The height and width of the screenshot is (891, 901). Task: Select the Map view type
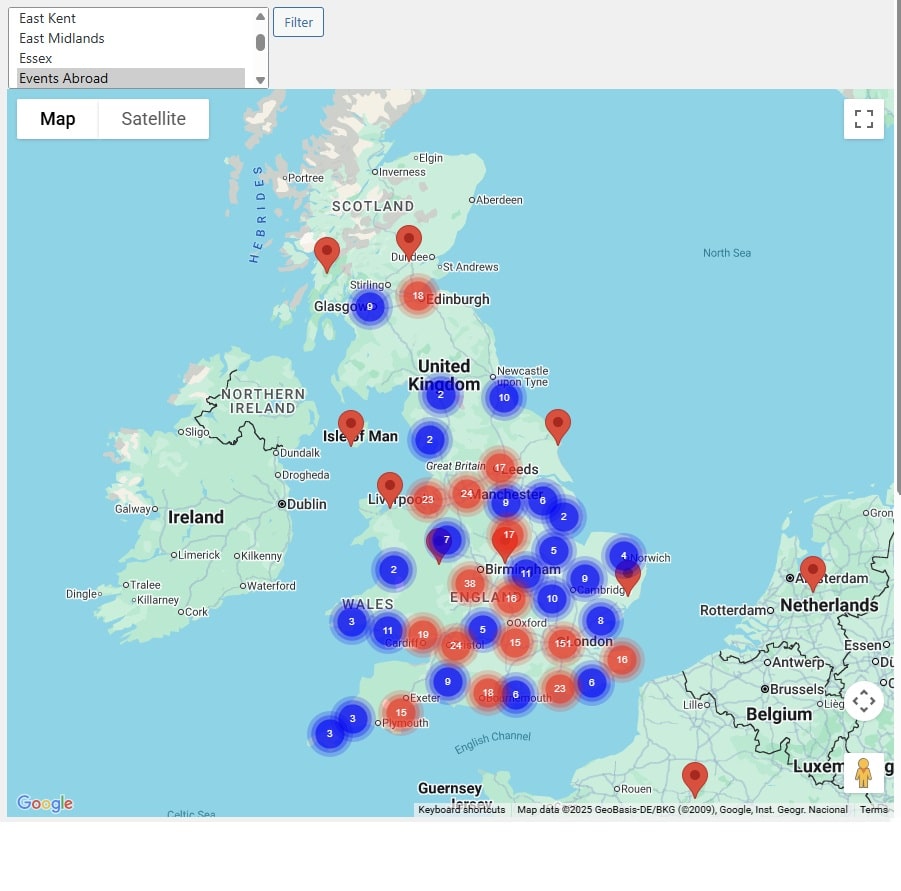[x=58, y=119]
